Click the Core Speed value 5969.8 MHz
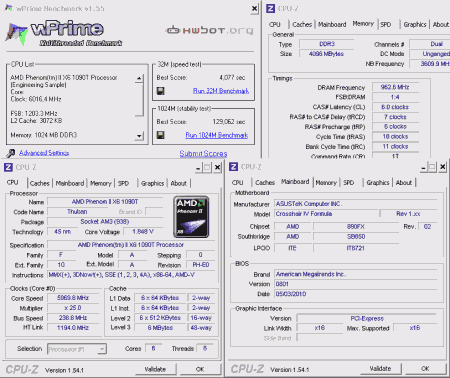The height and width of the screenshot is (378, 450). [73, 298]
